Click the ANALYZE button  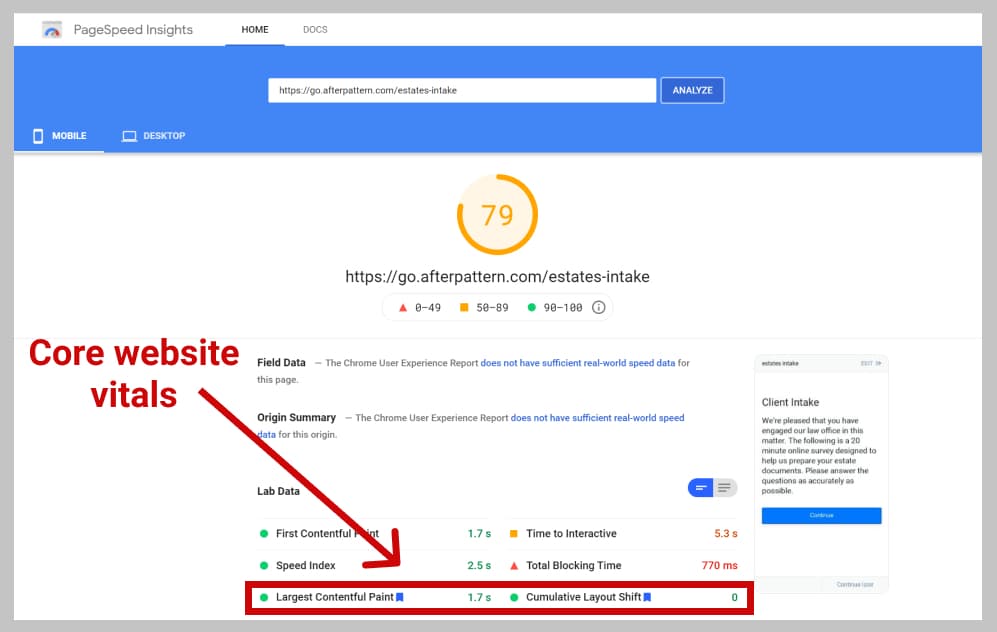pos(692,90)
